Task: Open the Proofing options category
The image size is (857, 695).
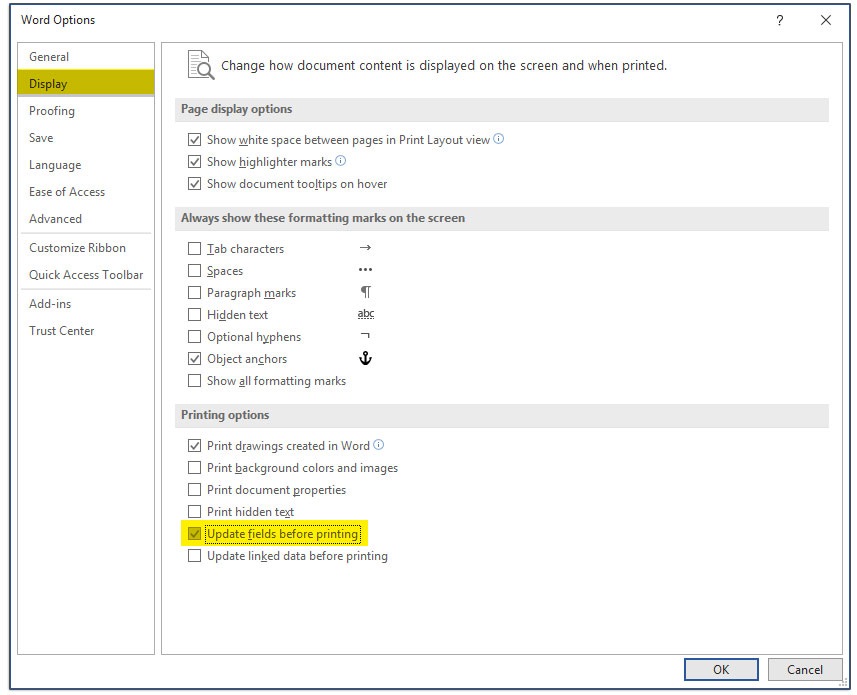Action: [x=52, y=111]
